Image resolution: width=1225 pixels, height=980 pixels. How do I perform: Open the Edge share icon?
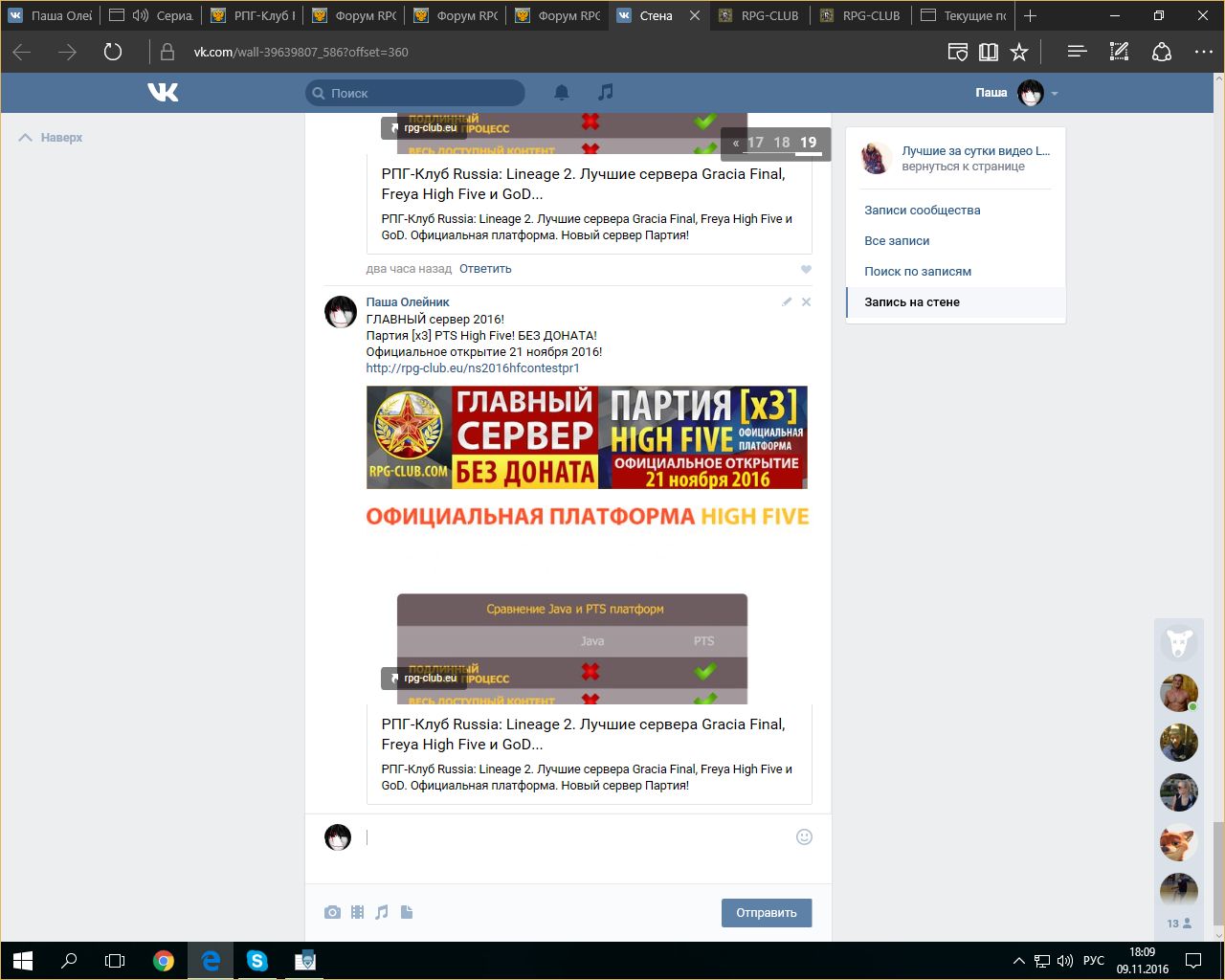[1162, 52]
